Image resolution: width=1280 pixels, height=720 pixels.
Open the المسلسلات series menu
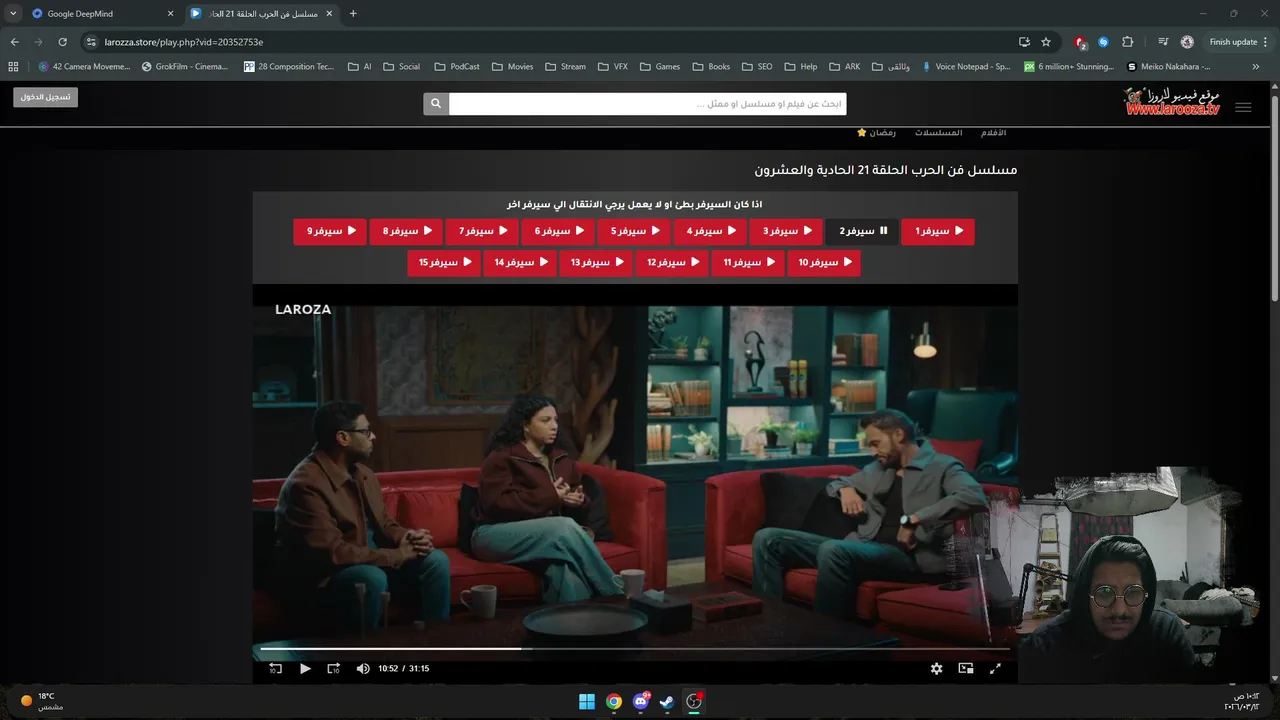(938, 133)
